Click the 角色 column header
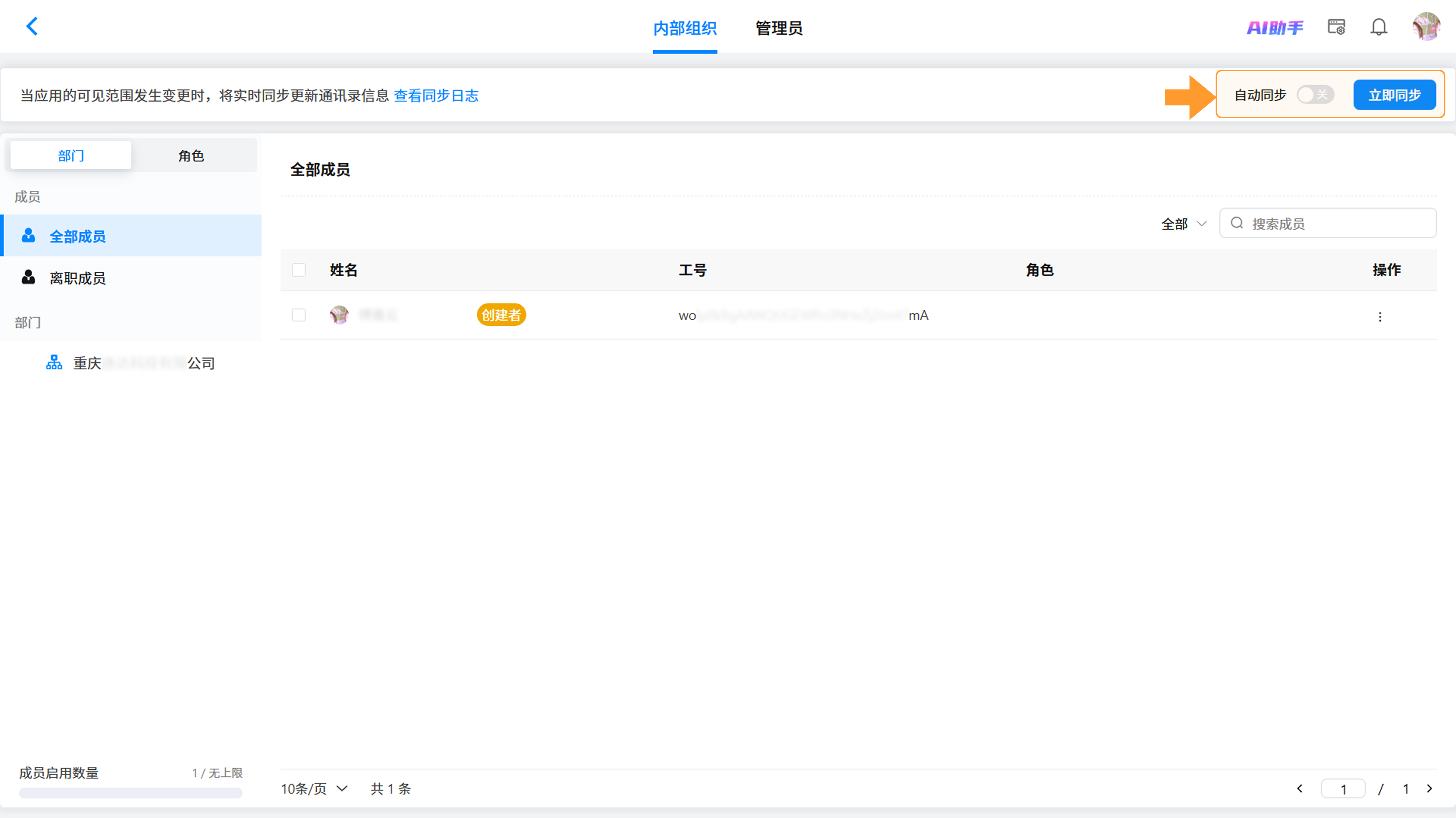The height and width of the screenshot is (818, 1456). click(x=1039, y=270)
